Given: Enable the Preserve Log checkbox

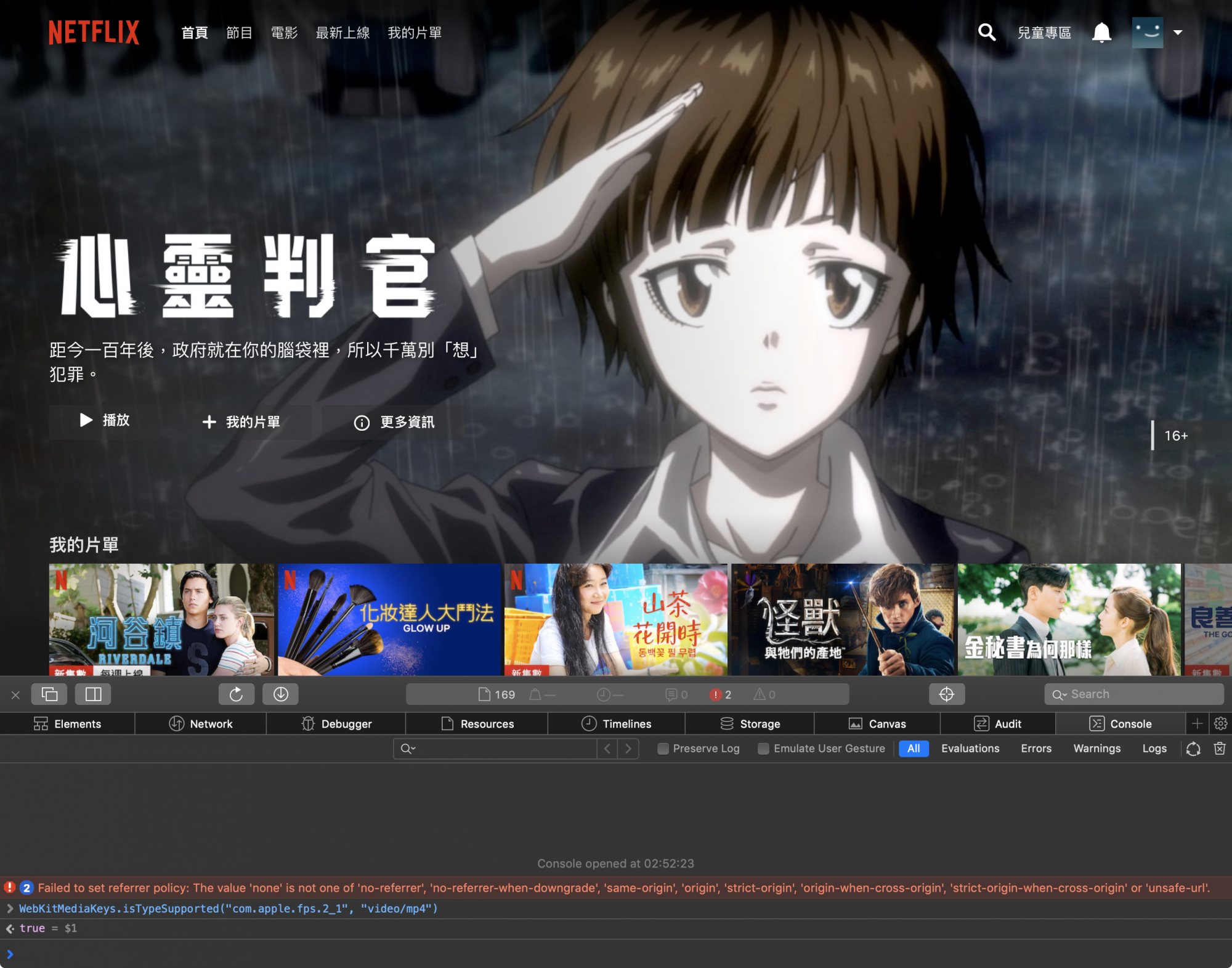Looking at the screenshot, I should click(x=663, y=749).
